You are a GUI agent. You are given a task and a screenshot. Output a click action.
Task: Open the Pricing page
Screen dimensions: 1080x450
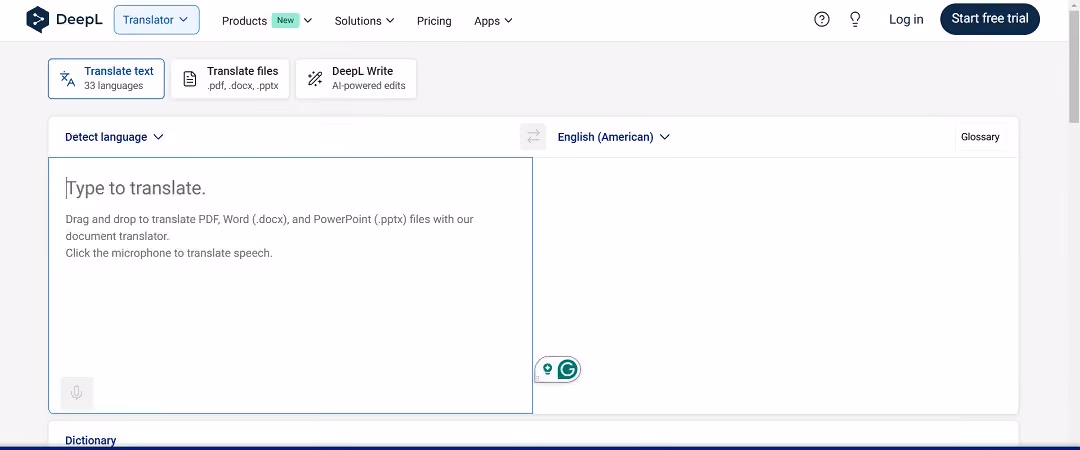tap(434, 21)
